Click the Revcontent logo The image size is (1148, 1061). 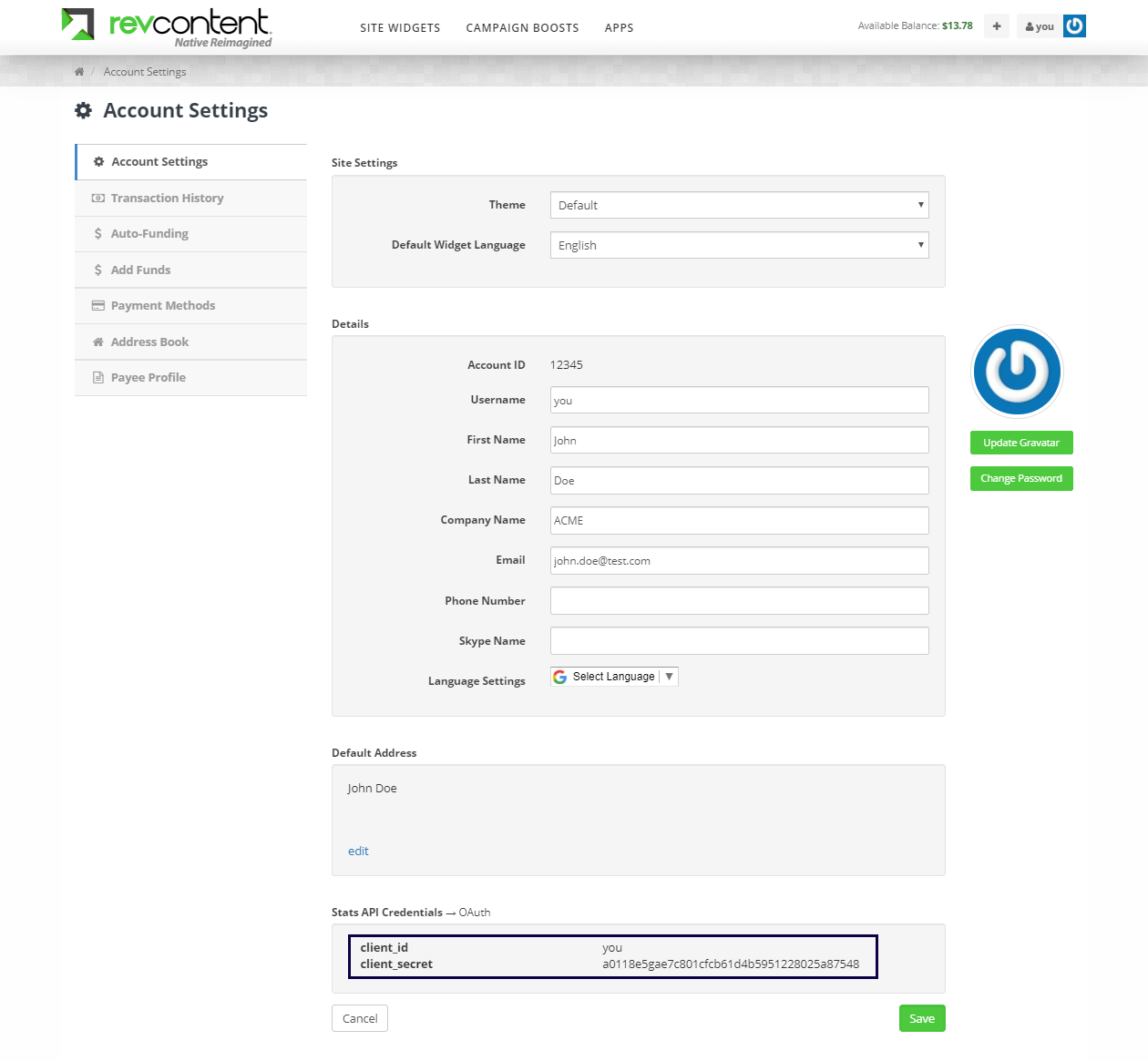pyautogui.click(x=167, y=26)
